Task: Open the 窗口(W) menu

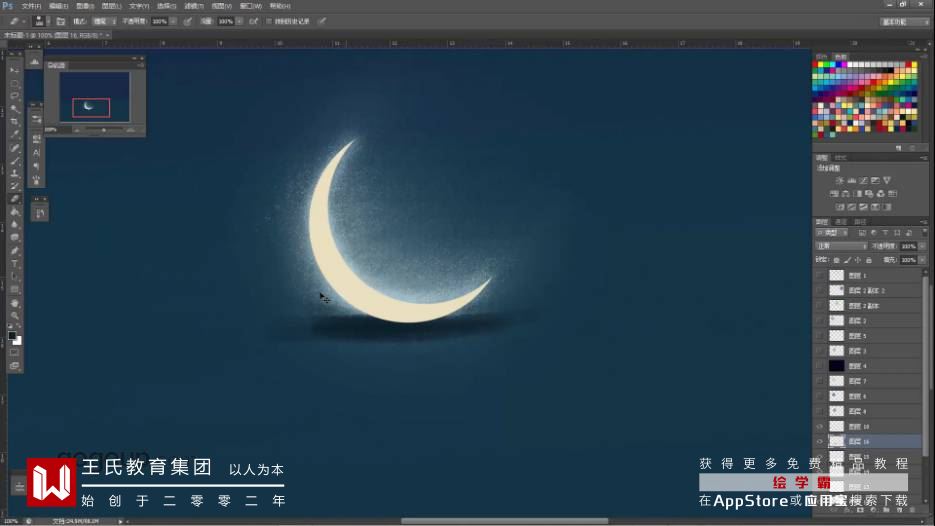Action: point(250,6)
